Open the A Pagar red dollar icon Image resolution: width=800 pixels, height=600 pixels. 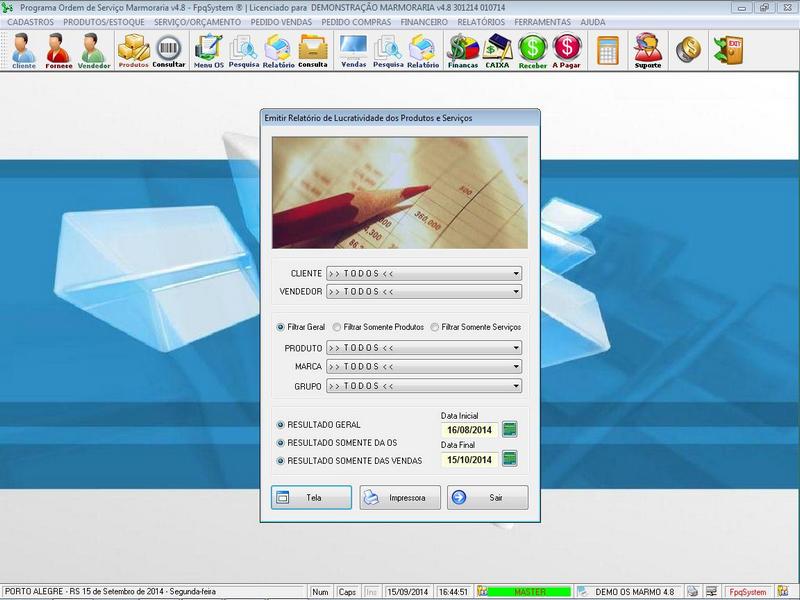pyautogui.click(x=566, y=50)
